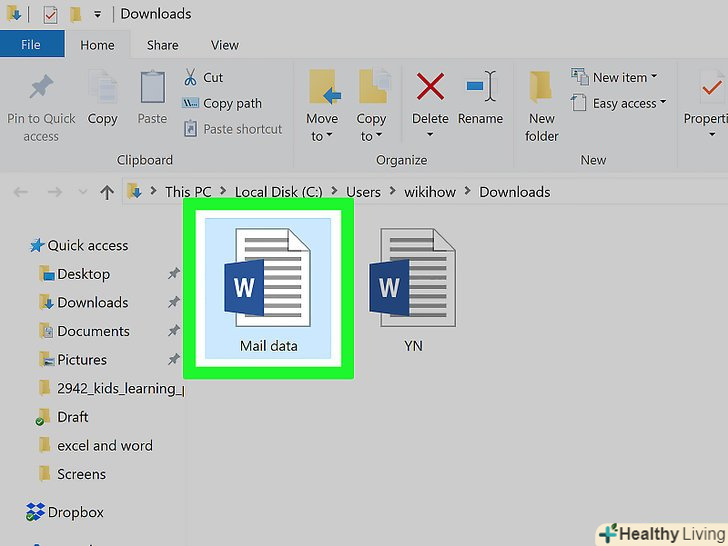Expand the Delete dropdown arrow

pyautogui.click(x=430, y=135)
